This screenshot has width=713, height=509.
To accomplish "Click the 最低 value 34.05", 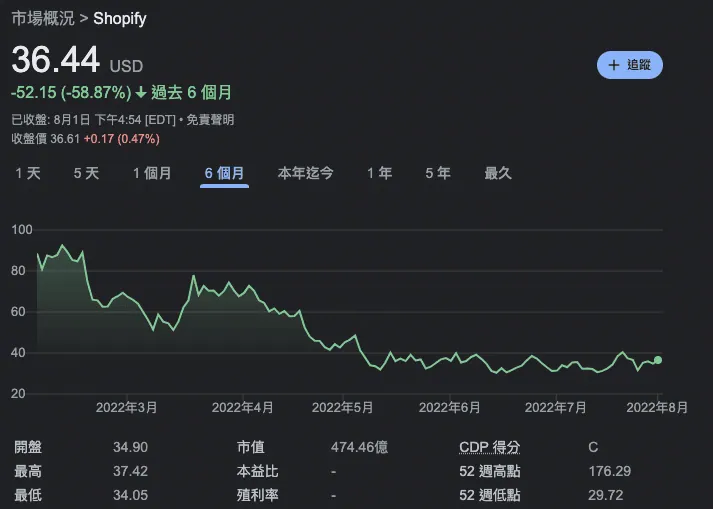I will (131, 495).
